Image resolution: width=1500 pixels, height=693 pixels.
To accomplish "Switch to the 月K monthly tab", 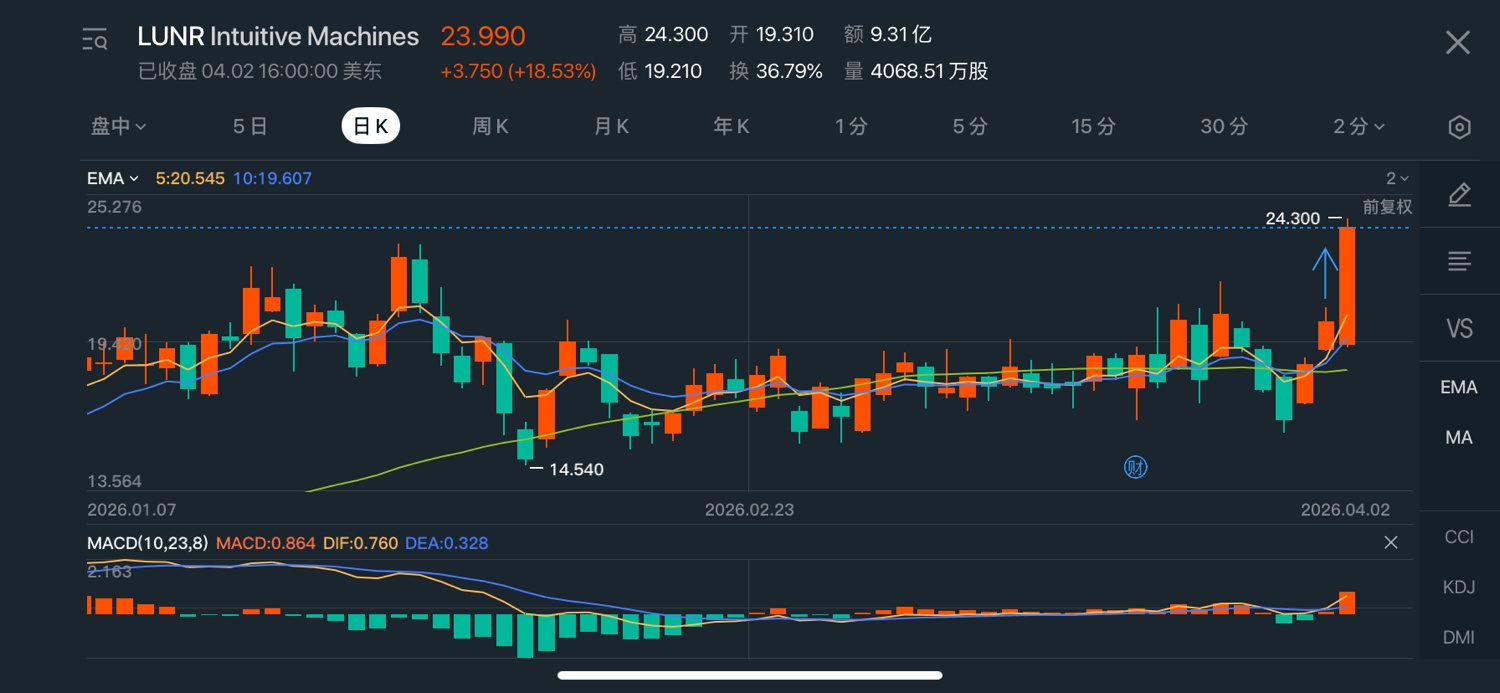I will point(611,127).
